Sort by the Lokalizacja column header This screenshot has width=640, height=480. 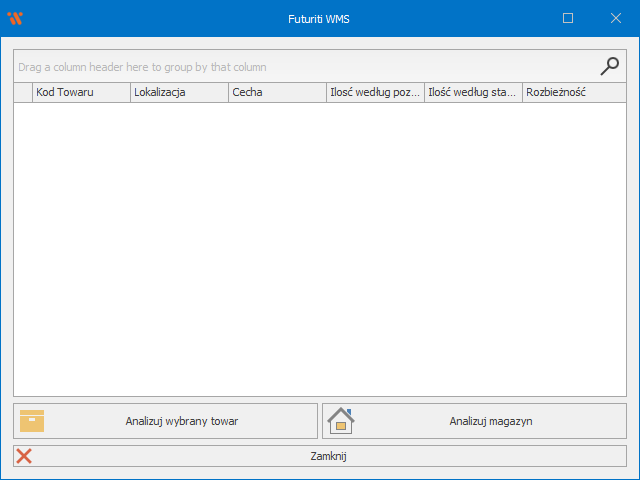pyautogui.click(x=179, y=92)
